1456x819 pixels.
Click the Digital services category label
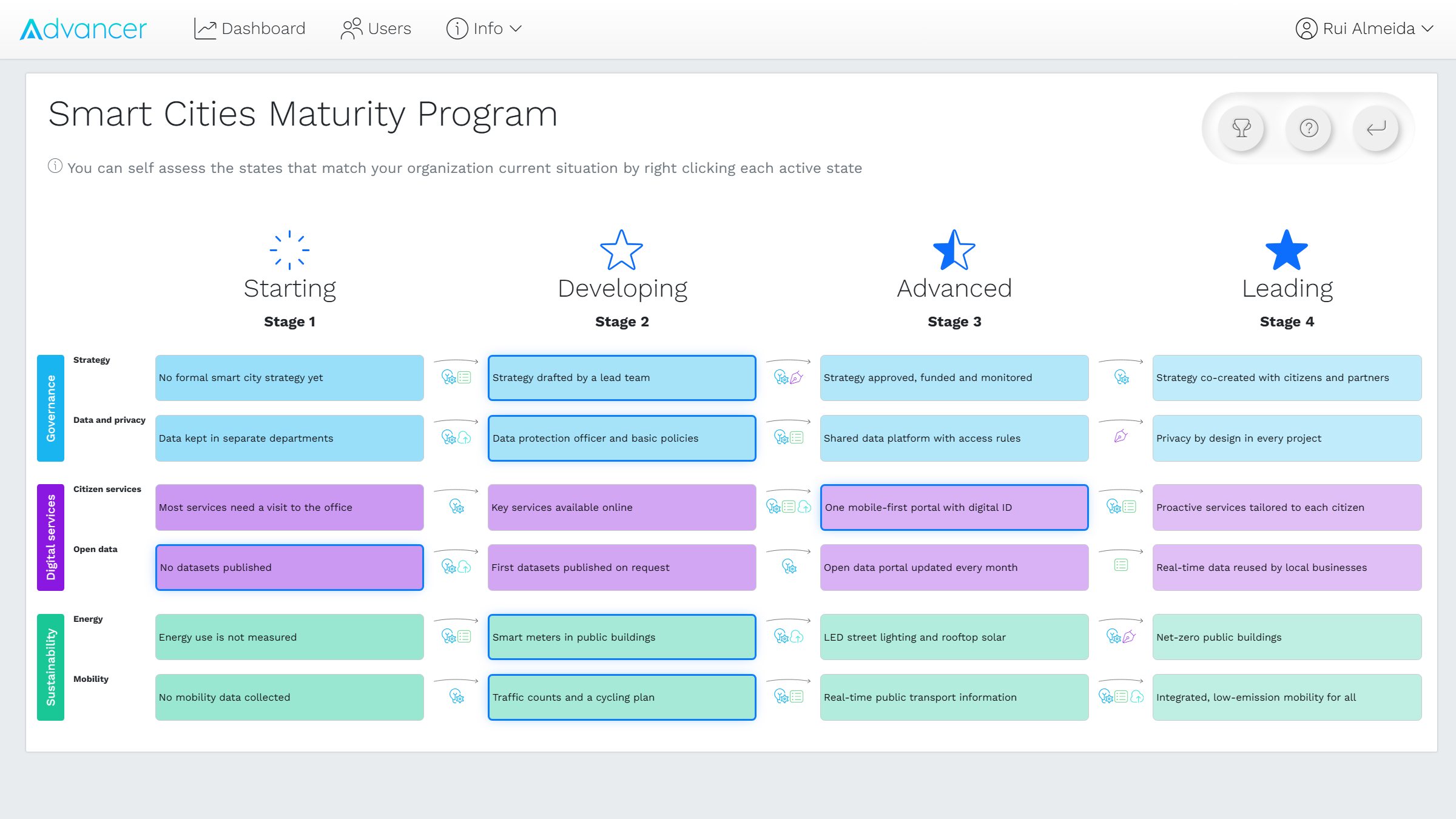pos(50,538)
